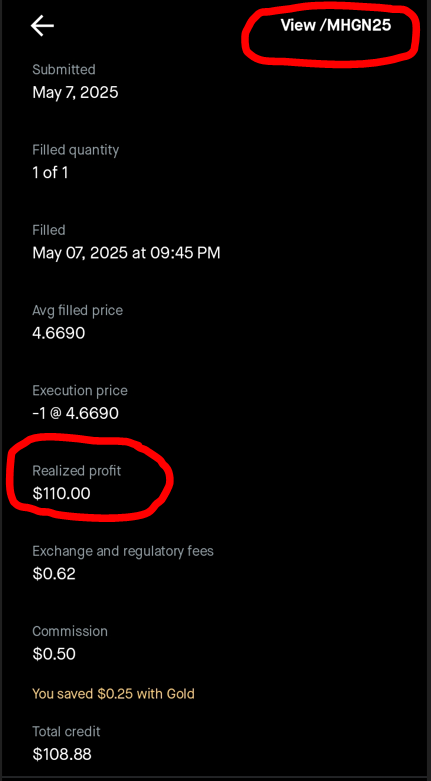Click the 1 of 1 filled quantity value
The image size is (431, 781).
50,173
